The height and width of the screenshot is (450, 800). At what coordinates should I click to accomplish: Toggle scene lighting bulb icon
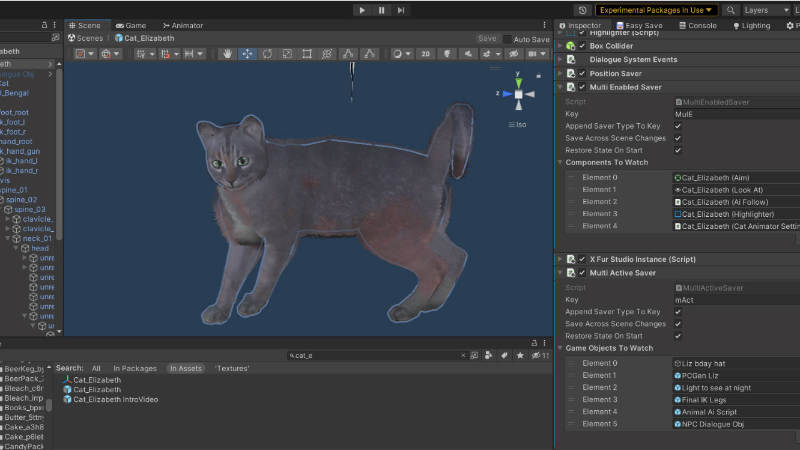tap(447, 54)
